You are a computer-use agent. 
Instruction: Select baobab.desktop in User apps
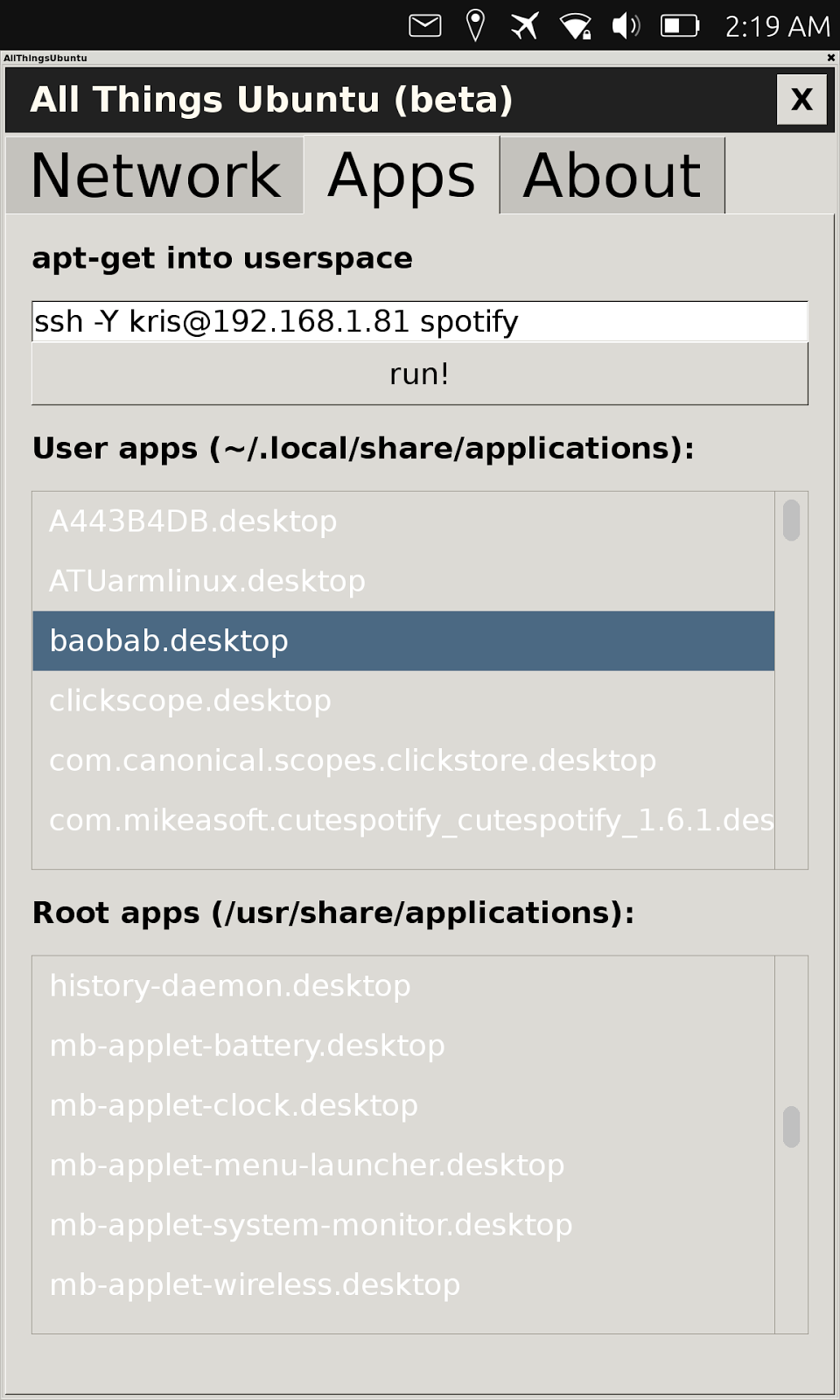(403, 640)
